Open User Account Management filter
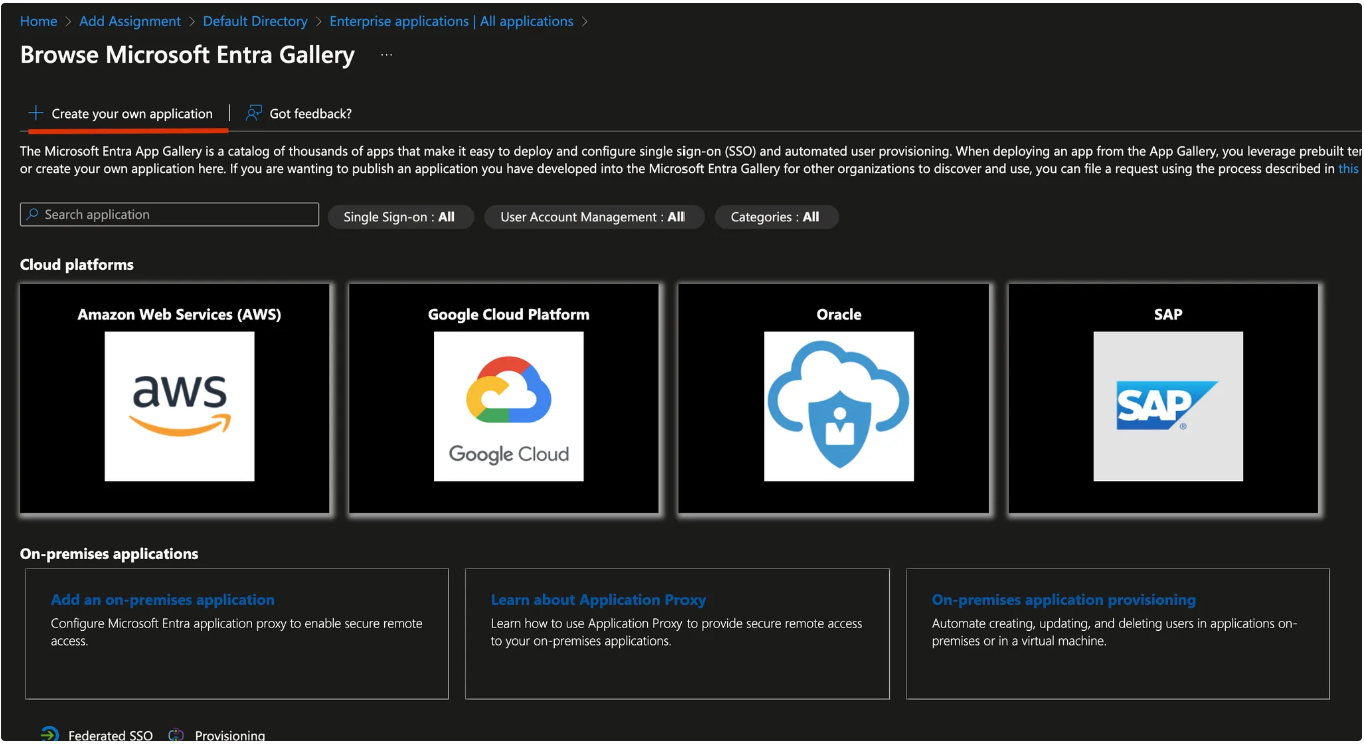Screen dimensions: 1364x744 tap(593, 217)
